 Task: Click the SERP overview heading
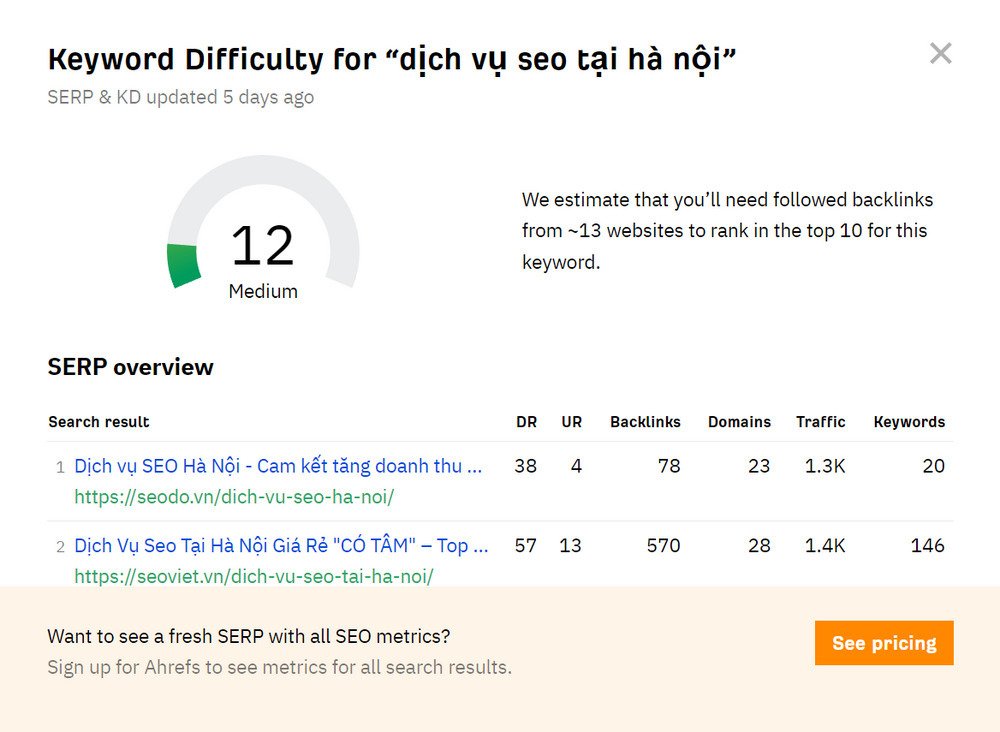click(129, 367)
